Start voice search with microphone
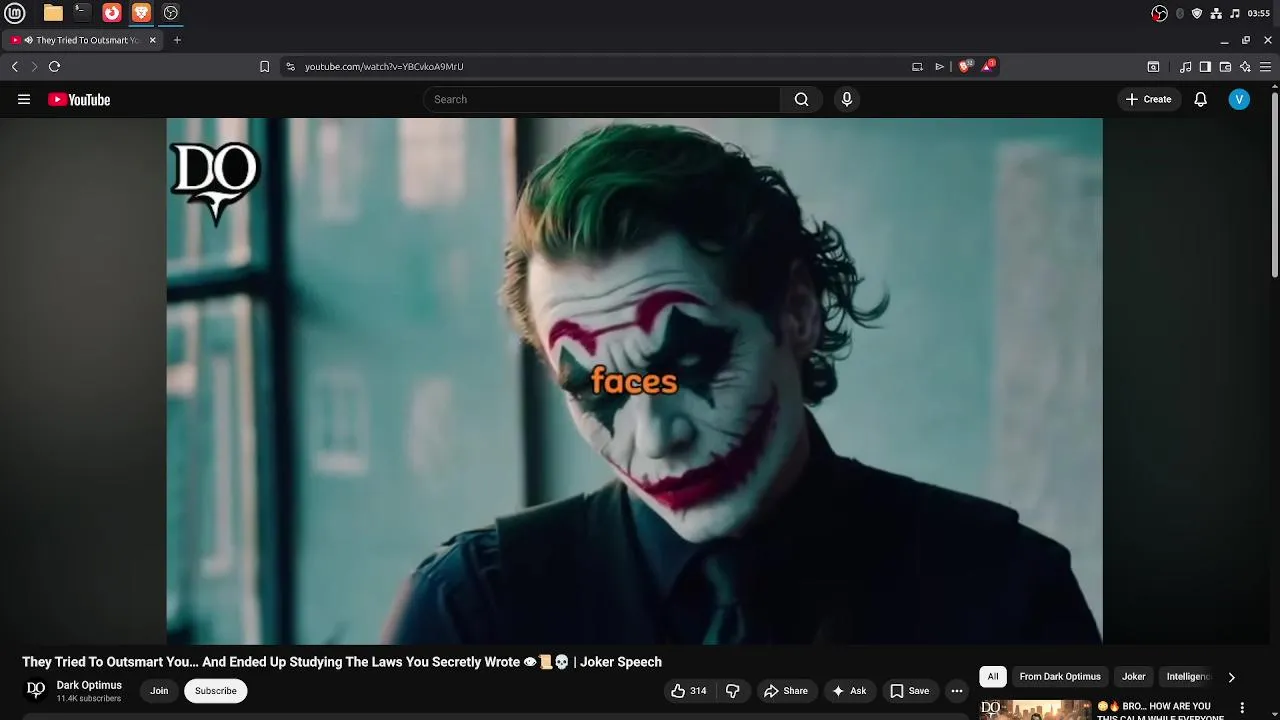This screenshot has width=1280, height=720. pos(847,99)
